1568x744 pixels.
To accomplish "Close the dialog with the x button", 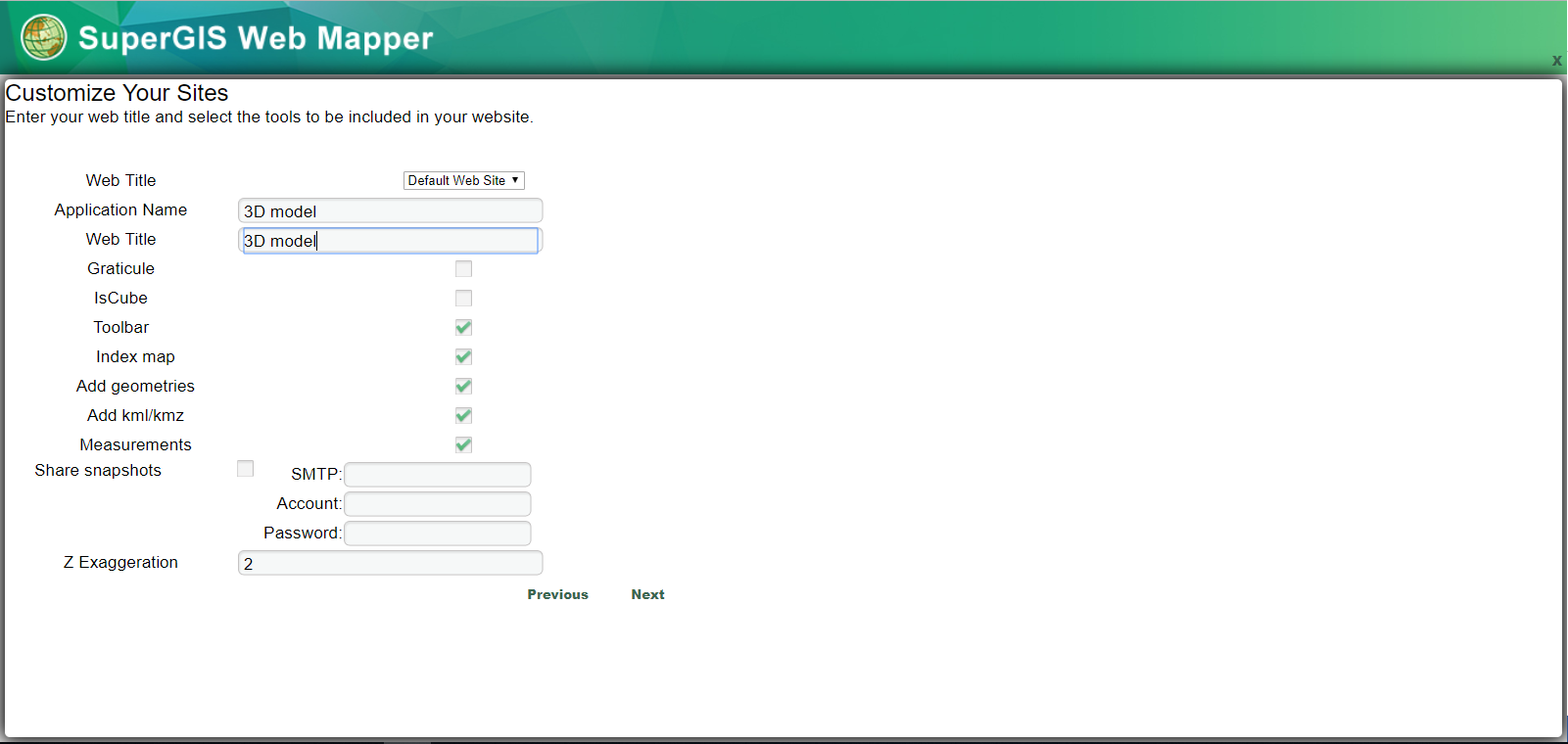I will pyautogui.click(x=1556, y=61).
